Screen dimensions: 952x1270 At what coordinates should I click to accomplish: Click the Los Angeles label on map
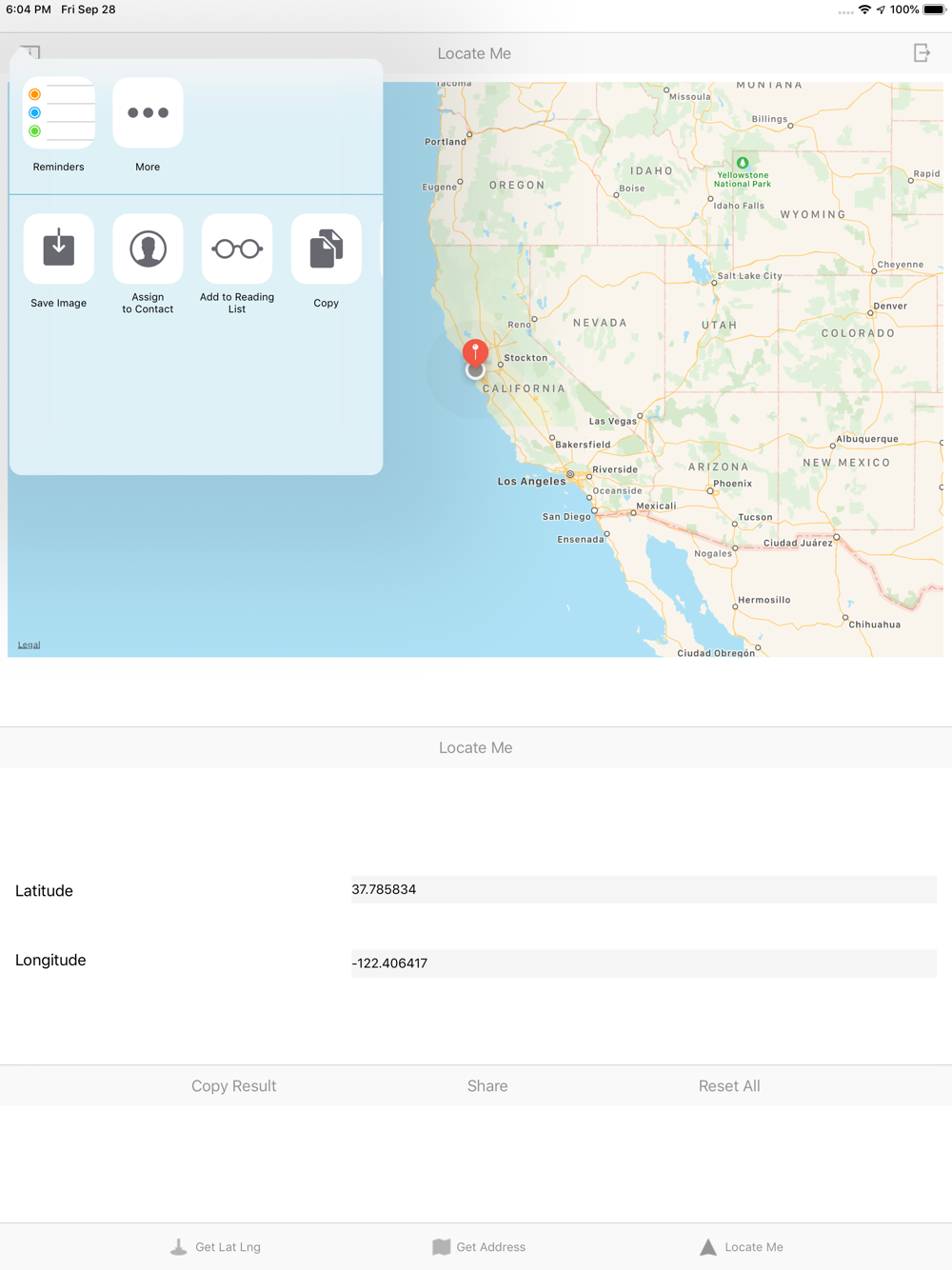click(531, 482)
